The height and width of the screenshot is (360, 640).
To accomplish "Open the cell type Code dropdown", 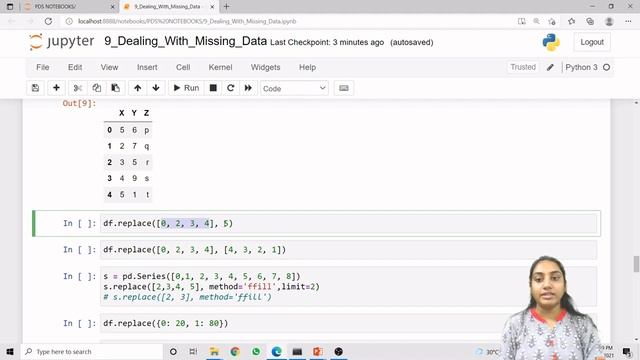I will [294, 89].
